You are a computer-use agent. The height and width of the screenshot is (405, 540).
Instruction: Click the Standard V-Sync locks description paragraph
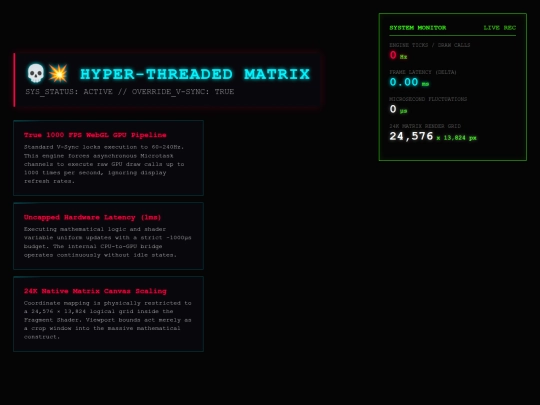click(x=104, y=164)
